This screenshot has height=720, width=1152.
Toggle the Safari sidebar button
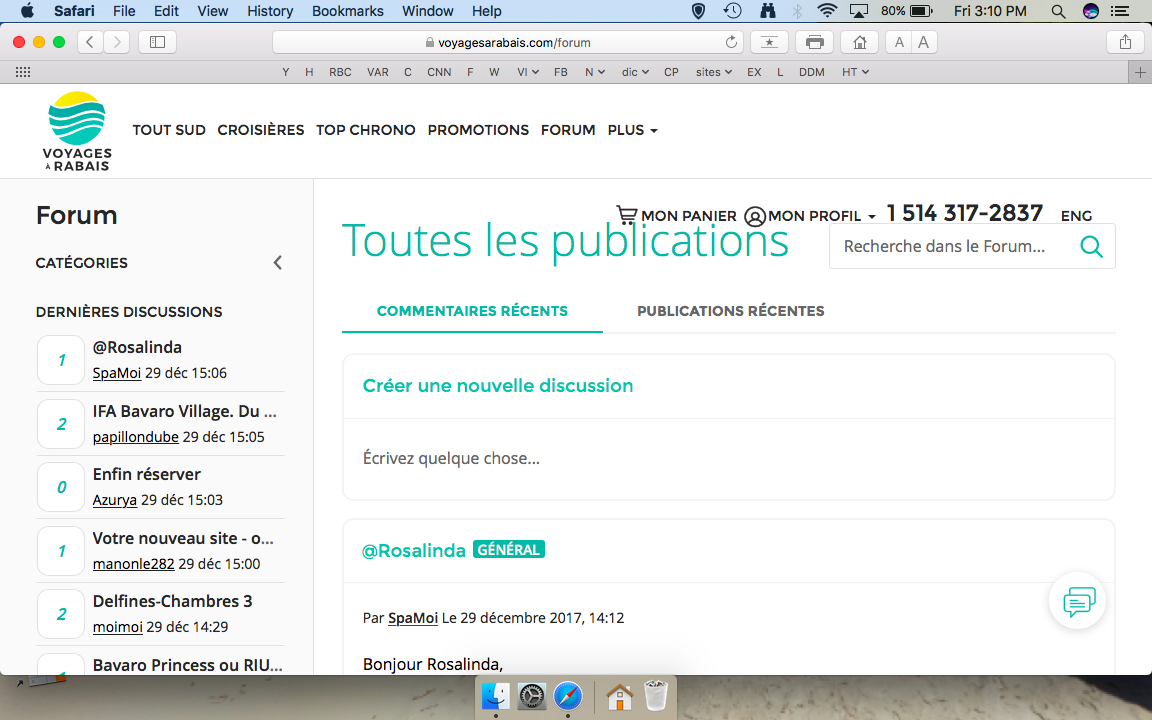point(157,42)
